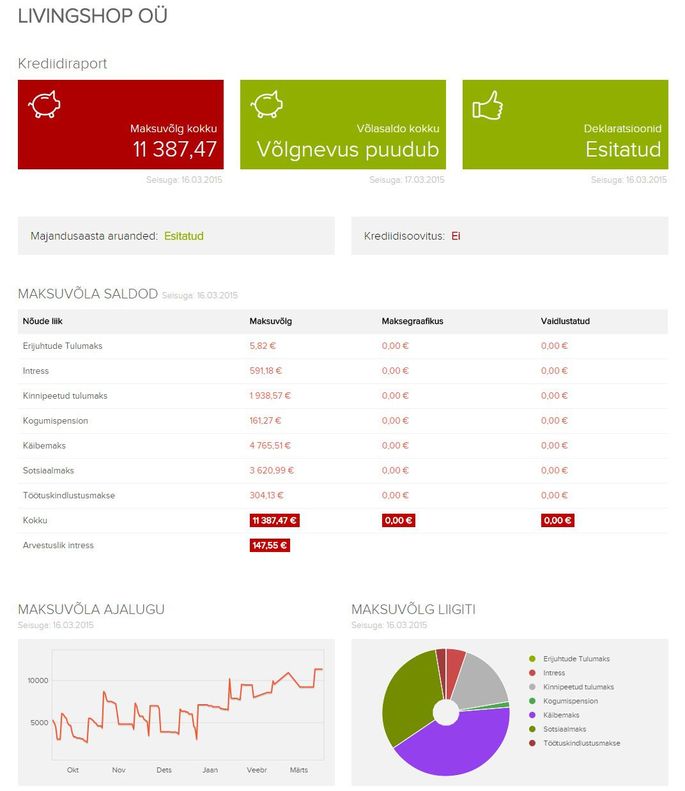Select the olive Sotsiaalmaks legend dot
Screen dimensions: 685x791
point(532,729)
